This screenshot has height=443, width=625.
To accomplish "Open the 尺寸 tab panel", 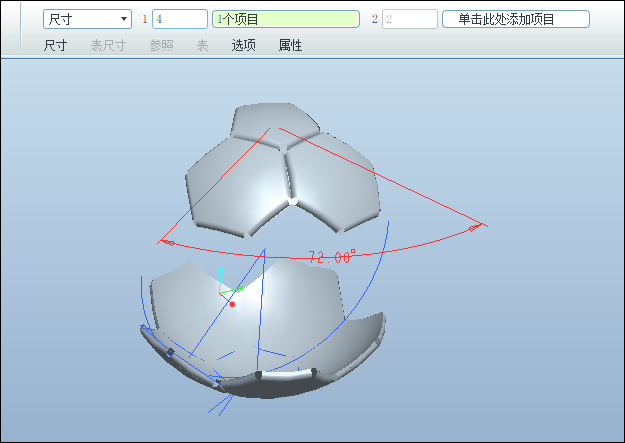I will point(55,45).
